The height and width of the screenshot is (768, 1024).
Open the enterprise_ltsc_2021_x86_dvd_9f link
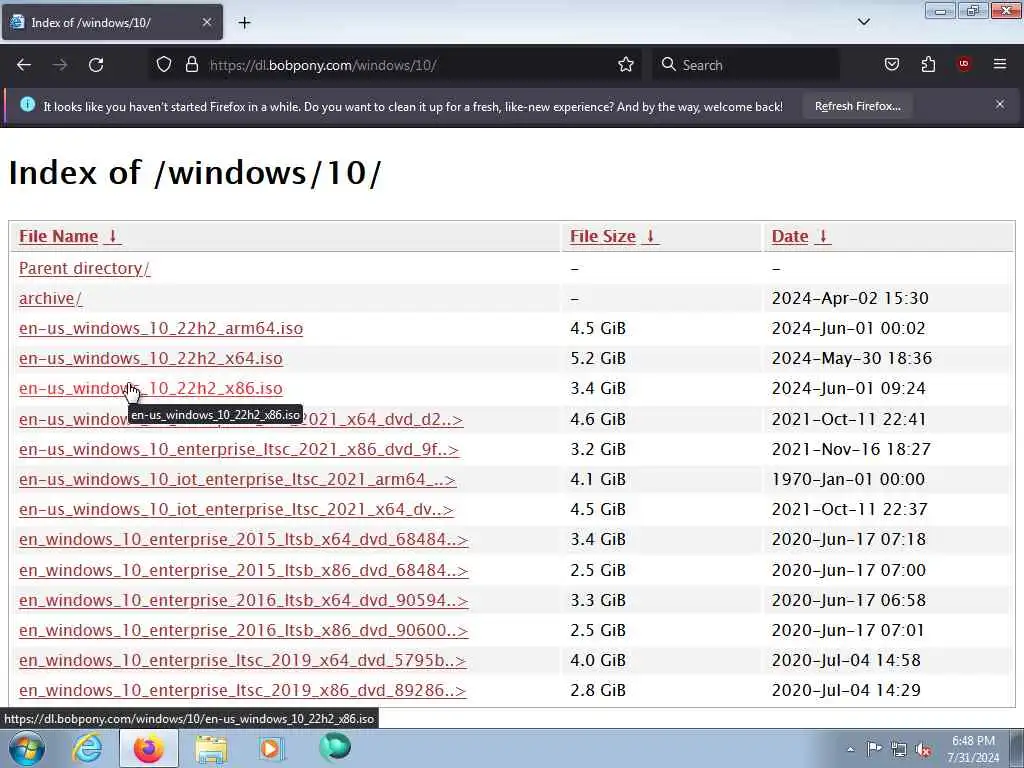coord(239,450)
